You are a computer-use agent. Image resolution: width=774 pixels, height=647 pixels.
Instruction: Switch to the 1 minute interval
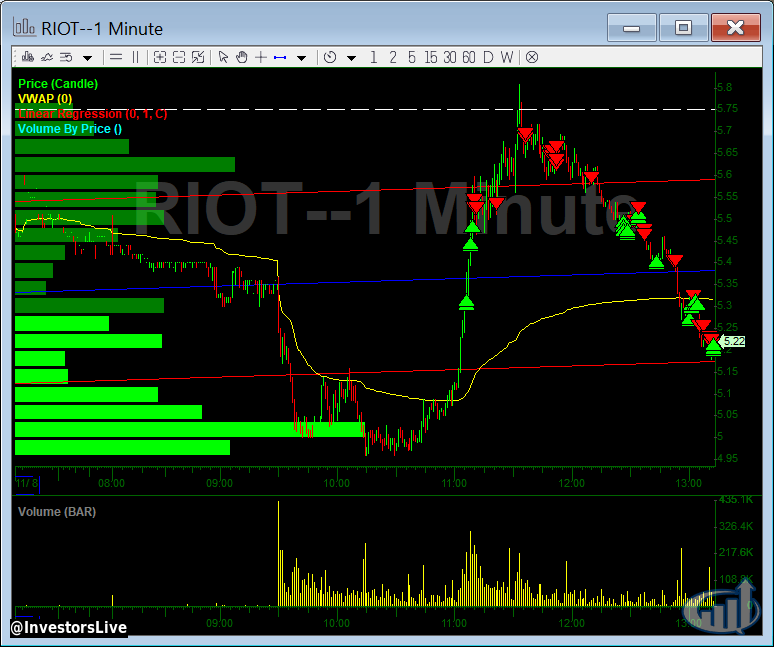click(374, 58)
